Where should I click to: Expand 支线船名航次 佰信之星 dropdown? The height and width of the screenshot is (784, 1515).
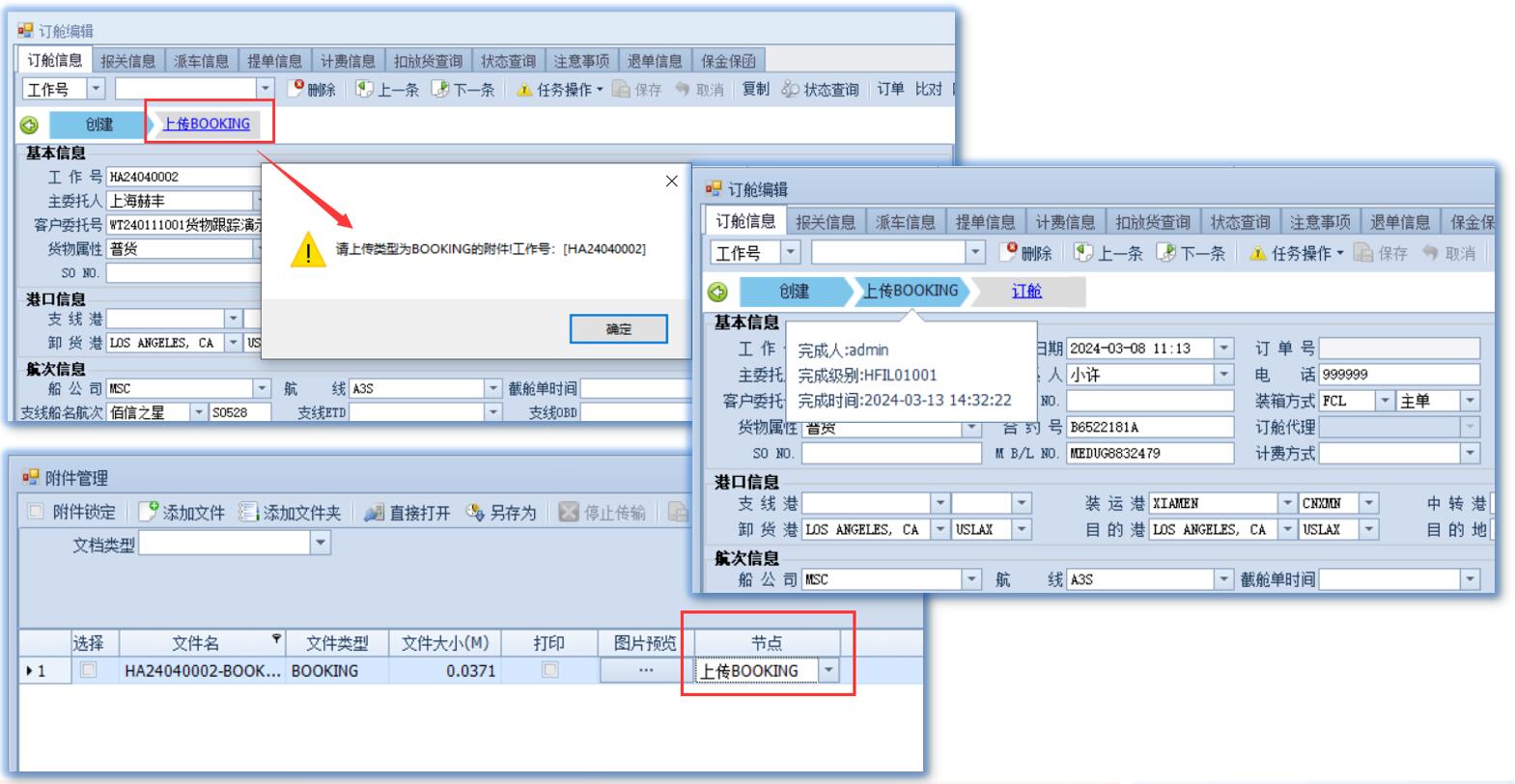(x=199, y=412)
